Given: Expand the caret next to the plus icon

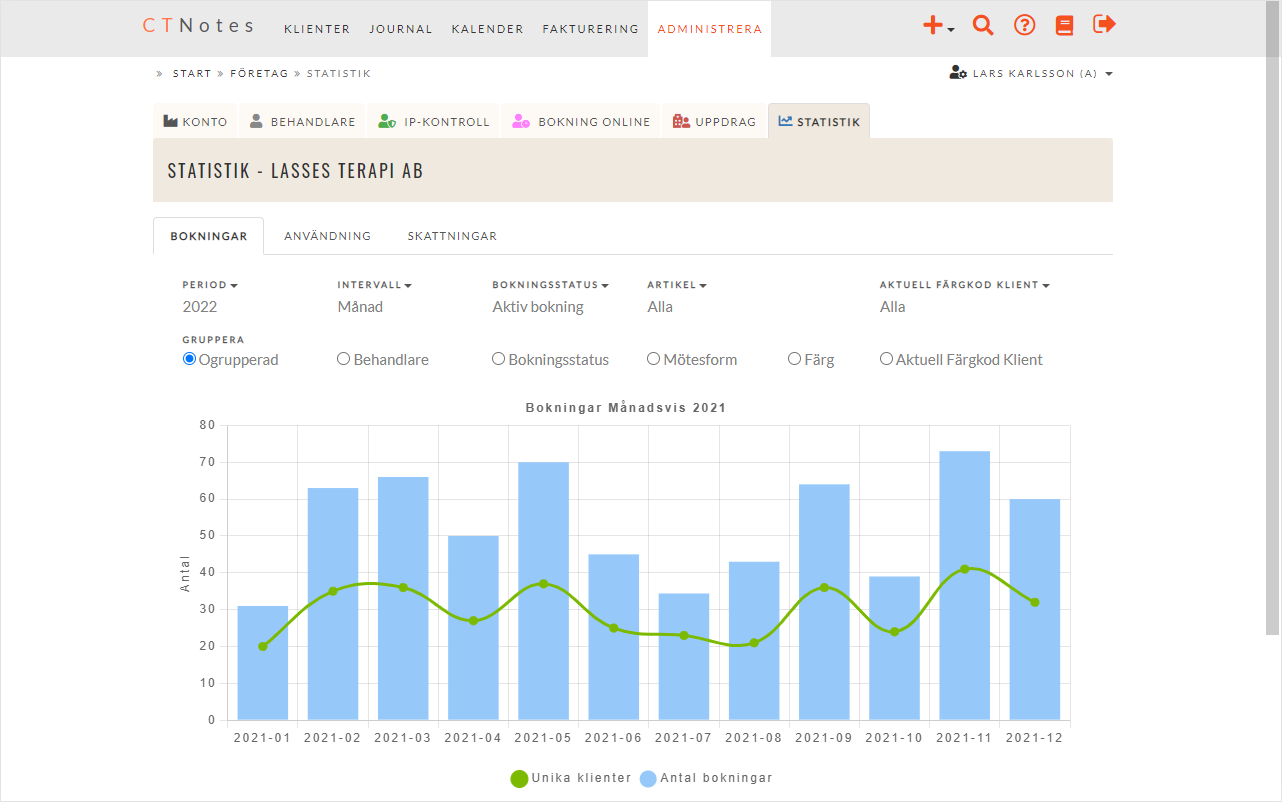Looking at the screenshot, I should click(x=951, y=30).
